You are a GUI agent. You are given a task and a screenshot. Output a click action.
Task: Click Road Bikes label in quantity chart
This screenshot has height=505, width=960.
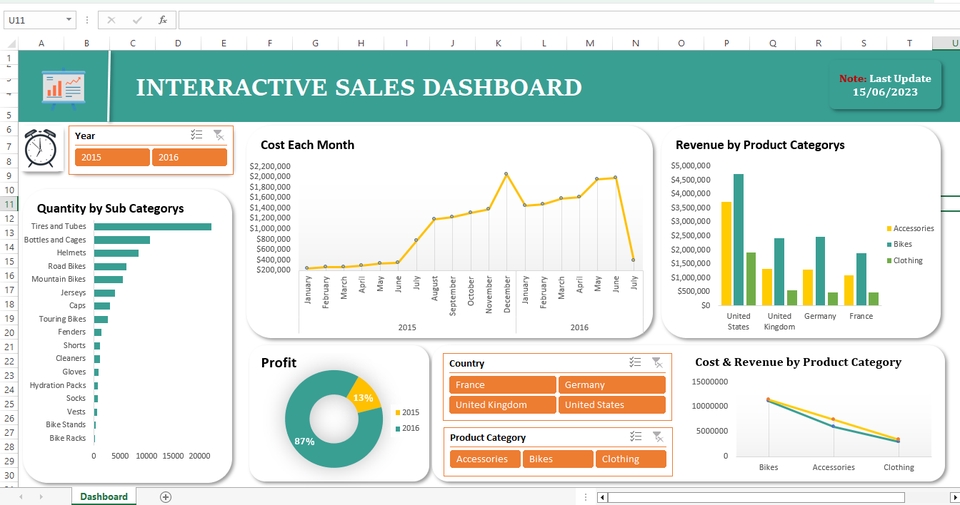tap(67, 266)
